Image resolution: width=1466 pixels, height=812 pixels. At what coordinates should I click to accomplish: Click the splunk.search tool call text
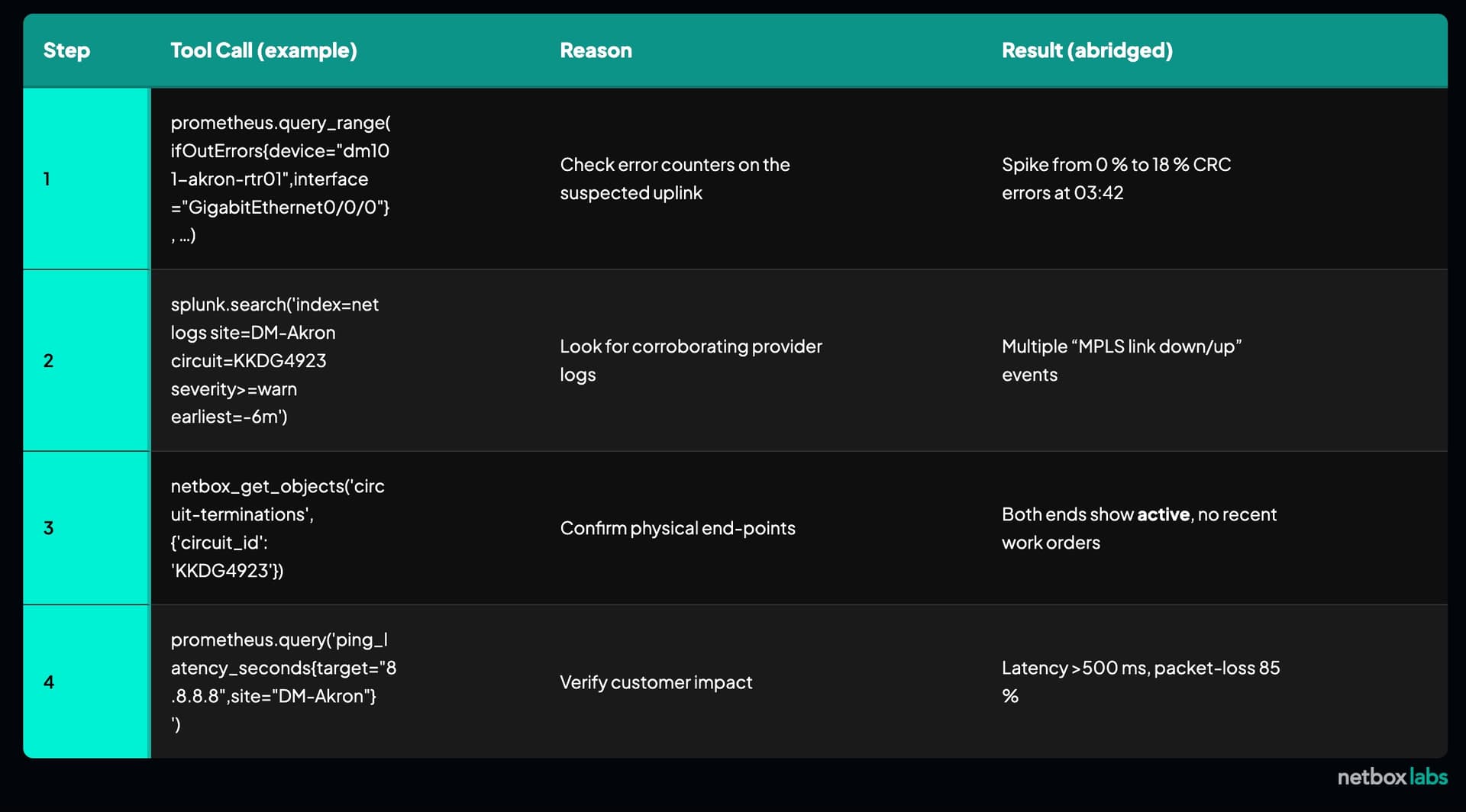(x=274, y=360)
